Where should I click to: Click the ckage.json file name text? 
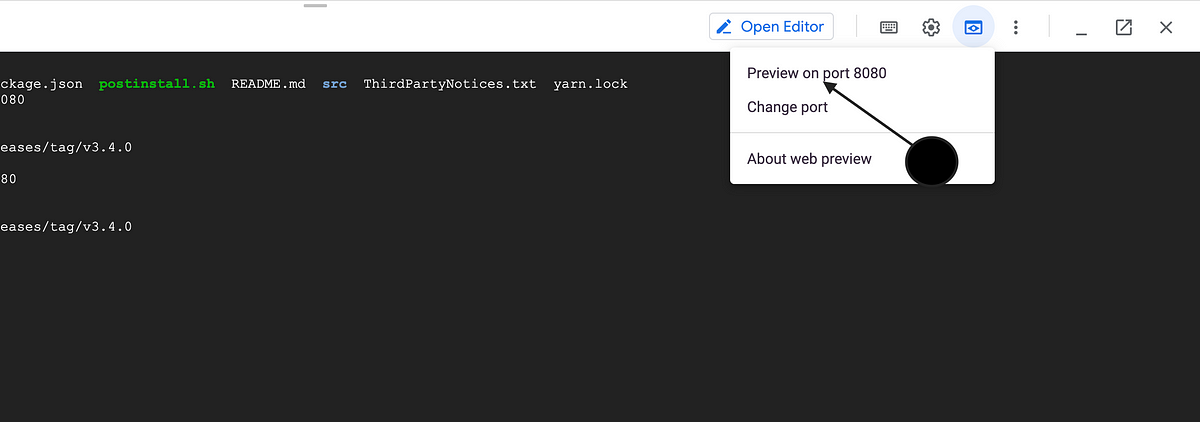click(x=42, y=84)
